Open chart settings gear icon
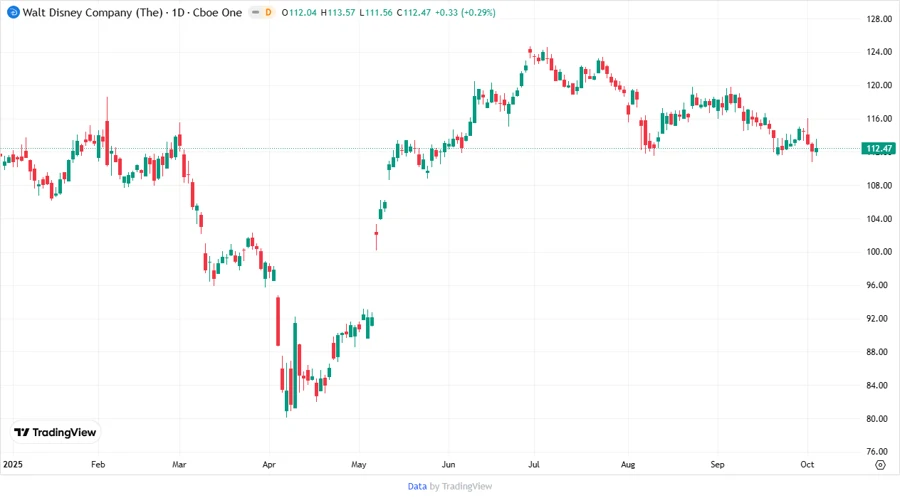 (879, 465)
